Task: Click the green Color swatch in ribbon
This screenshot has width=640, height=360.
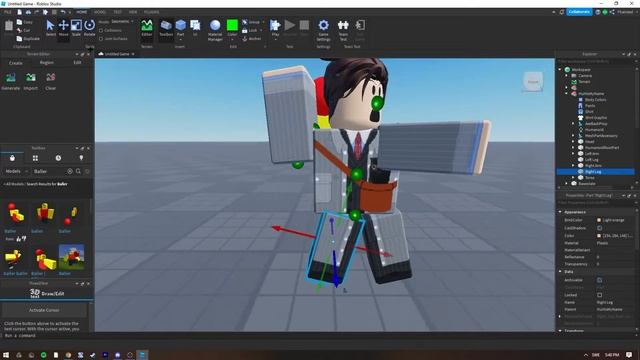Action: [232, 25]
